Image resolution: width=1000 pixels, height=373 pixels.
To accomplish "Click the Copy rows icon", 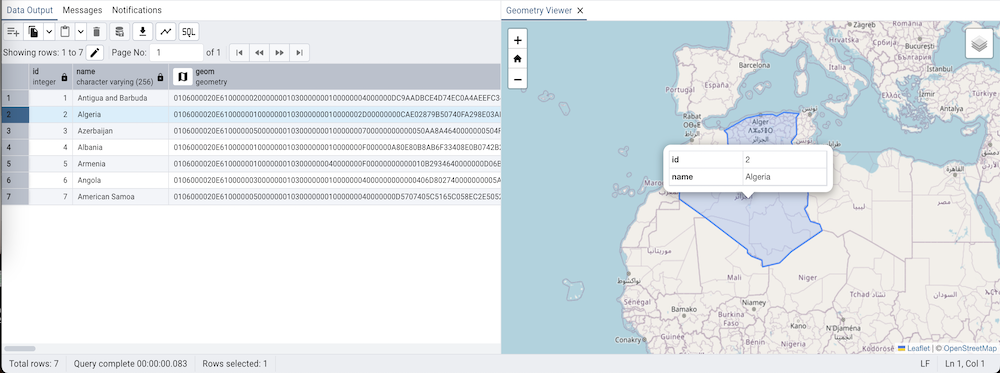I will point(34,32).
